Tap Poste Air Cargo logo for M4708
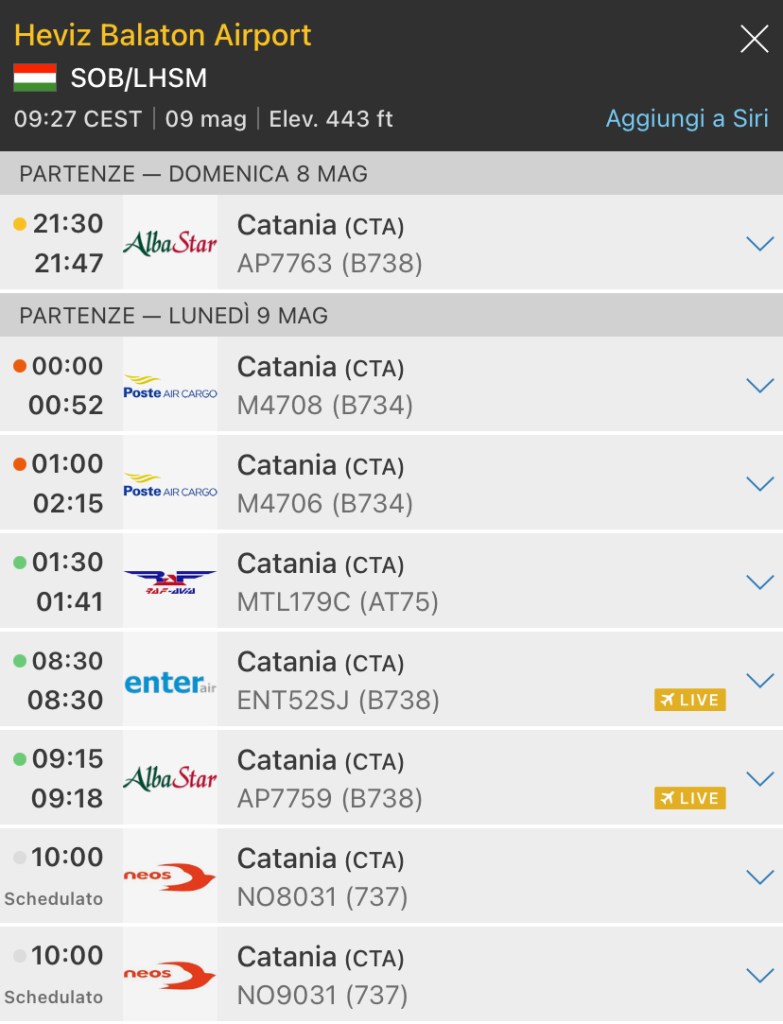783x1024 pixels. pyautogui.click(x=170, y=386)
